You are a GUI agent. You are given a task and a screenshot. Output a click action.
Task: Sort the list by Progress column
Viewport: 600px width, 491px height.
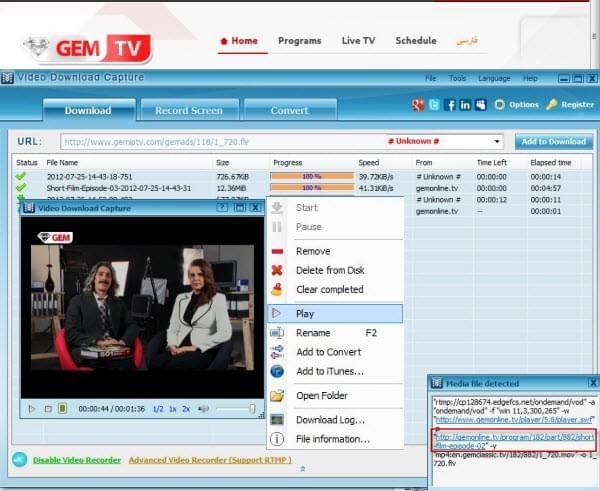[x=287, y=163]
